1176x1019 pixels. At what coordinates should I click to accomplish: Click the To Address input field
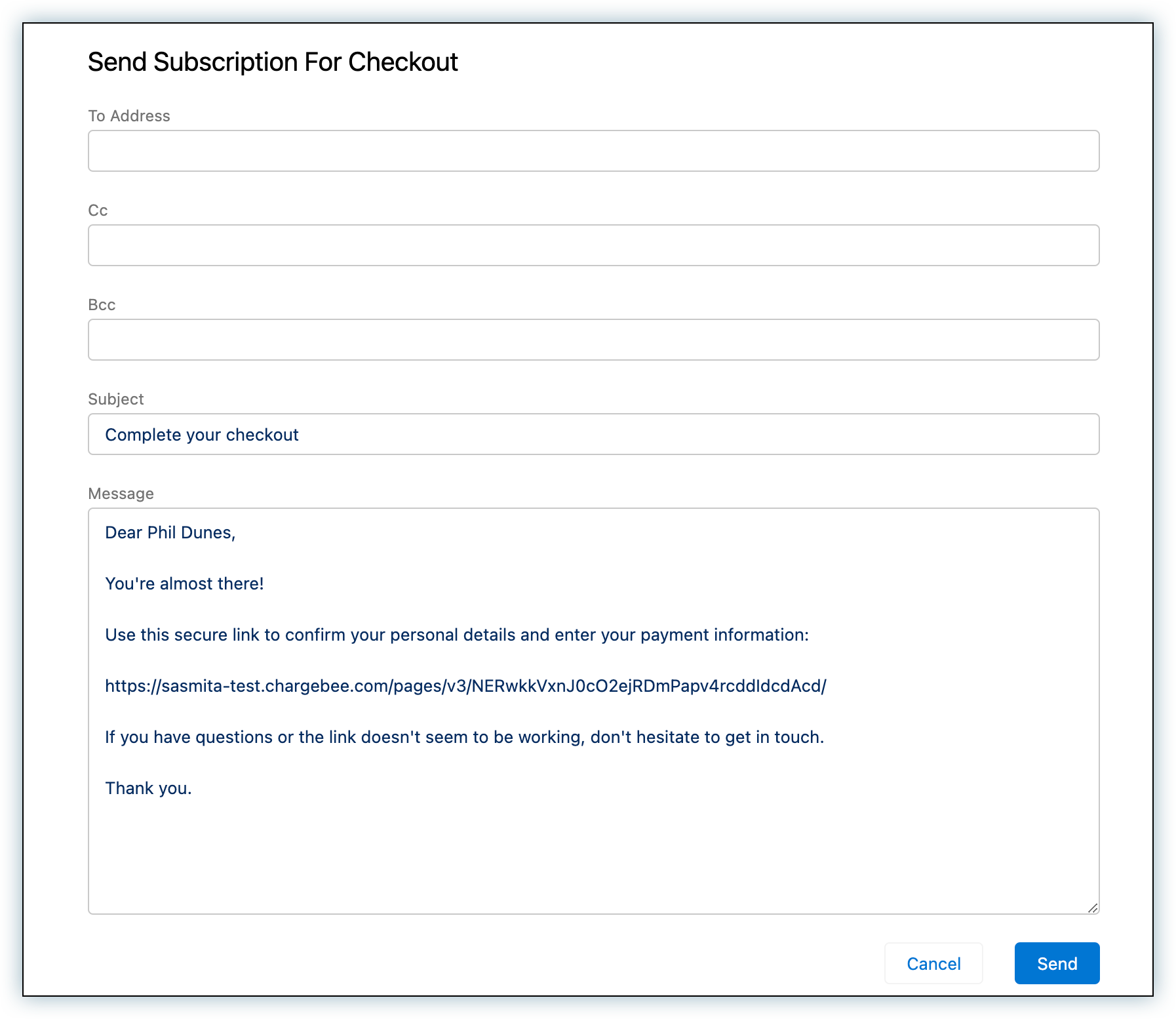pyautogui.click(x=593, y=151)
